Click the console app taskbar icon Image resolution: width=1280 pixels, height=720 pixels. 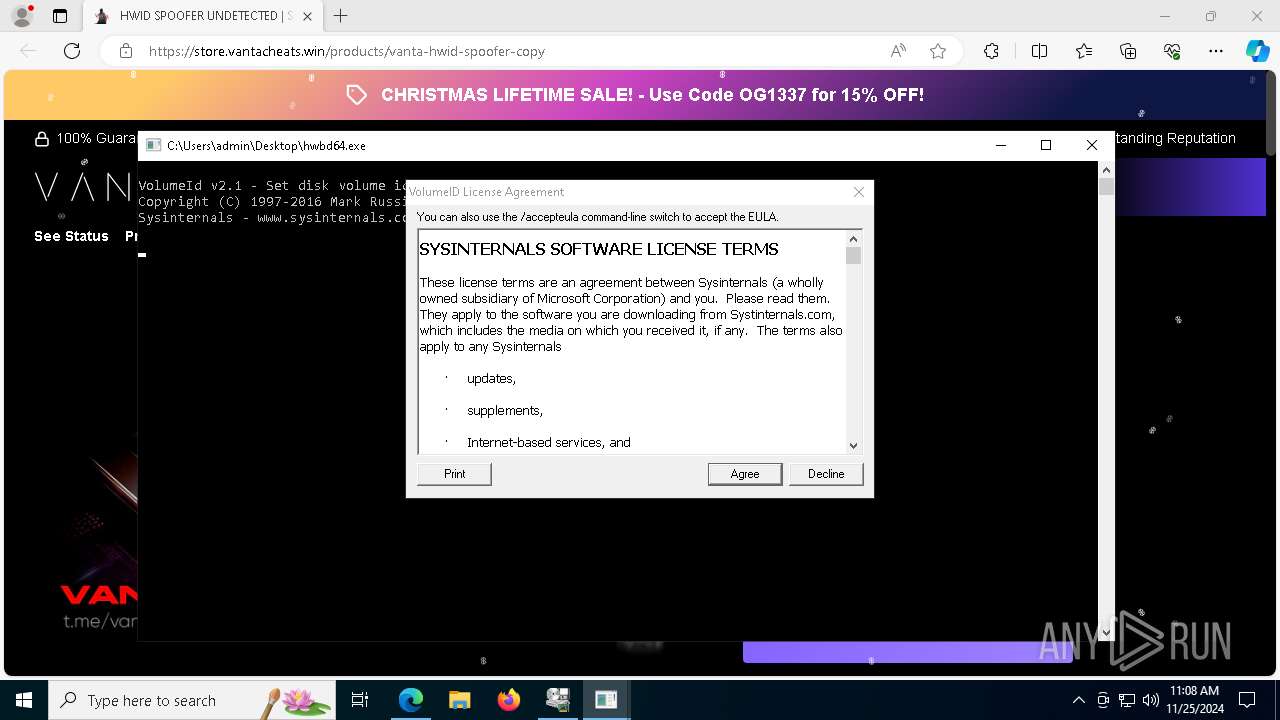606,700
